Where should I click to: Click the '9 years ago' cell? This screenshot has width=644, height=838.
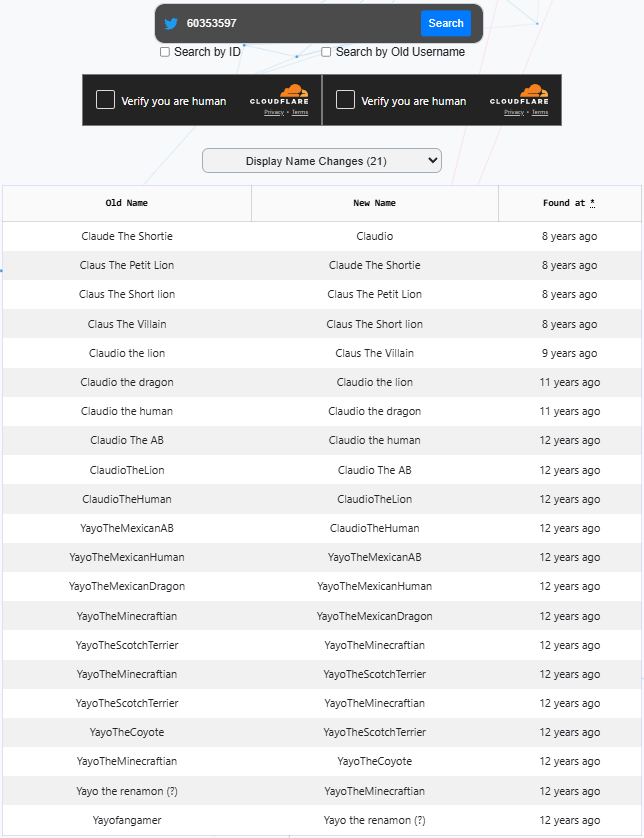click(570, 353)
